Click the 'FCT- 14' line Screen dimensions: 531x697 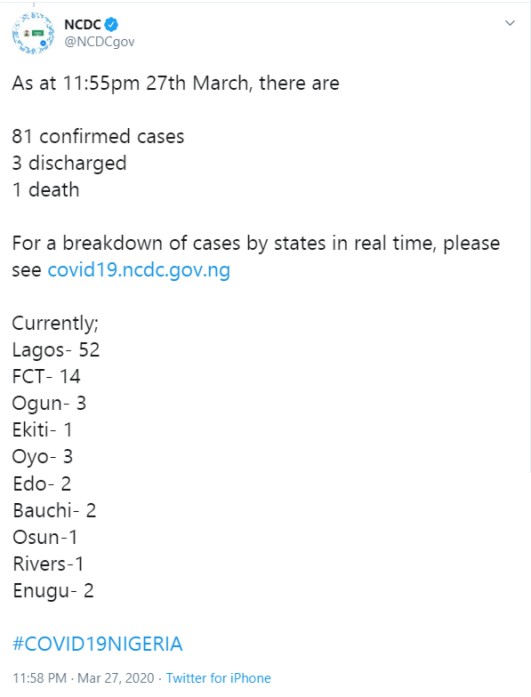[x=46, y=377]
